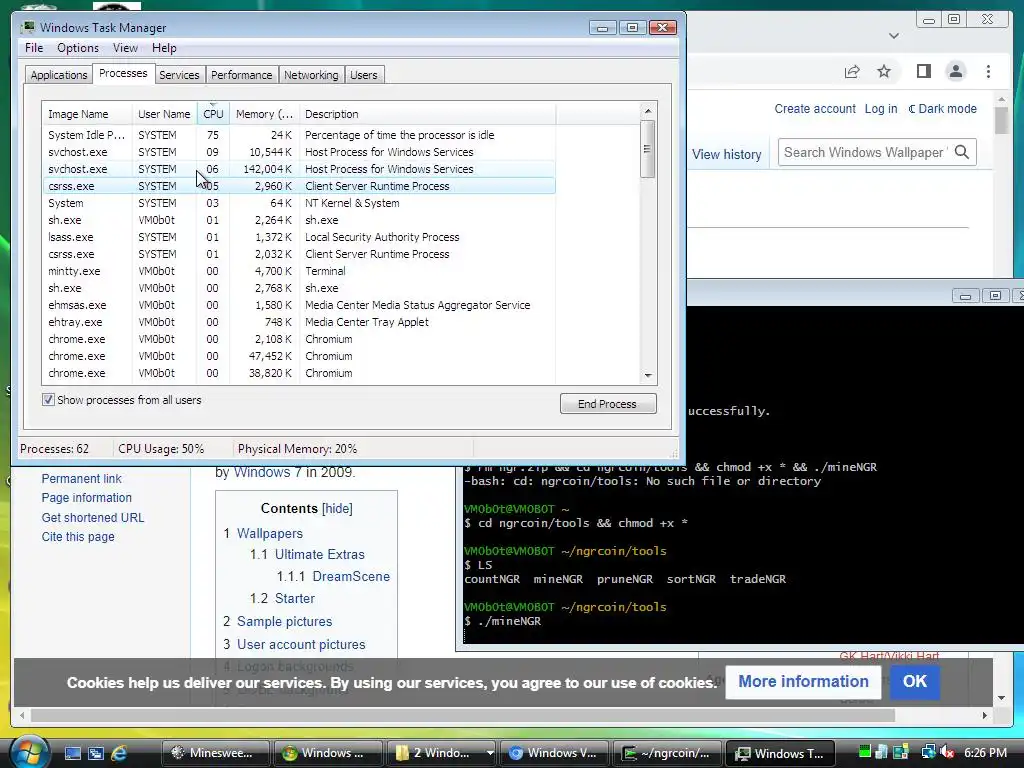Click the wiki search magnifier icon
This screenshot has height=768, width=1024.
pos(961,152)
